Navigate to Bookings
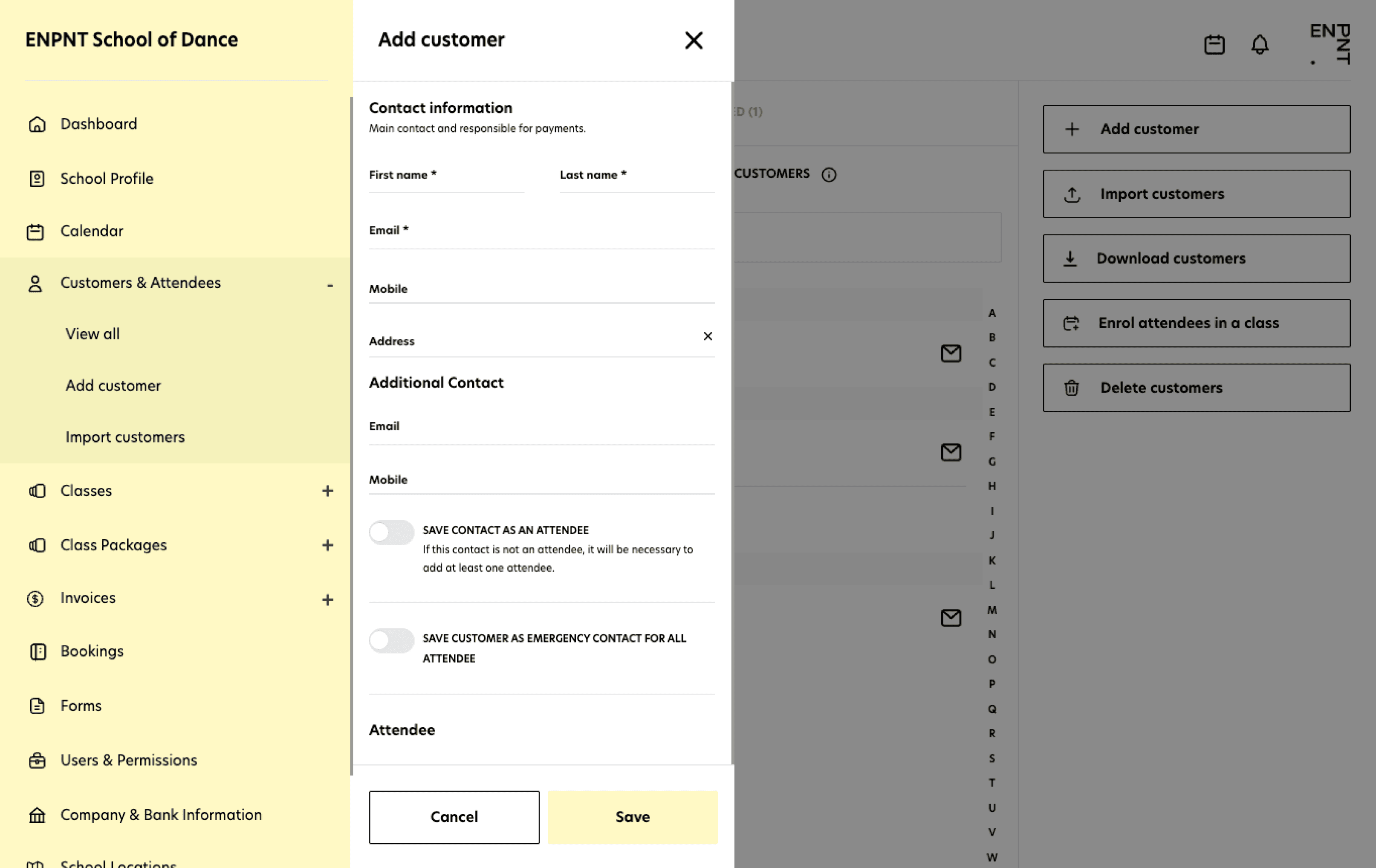This screenshot has width=1376, height=868. (x=92, y=651)
